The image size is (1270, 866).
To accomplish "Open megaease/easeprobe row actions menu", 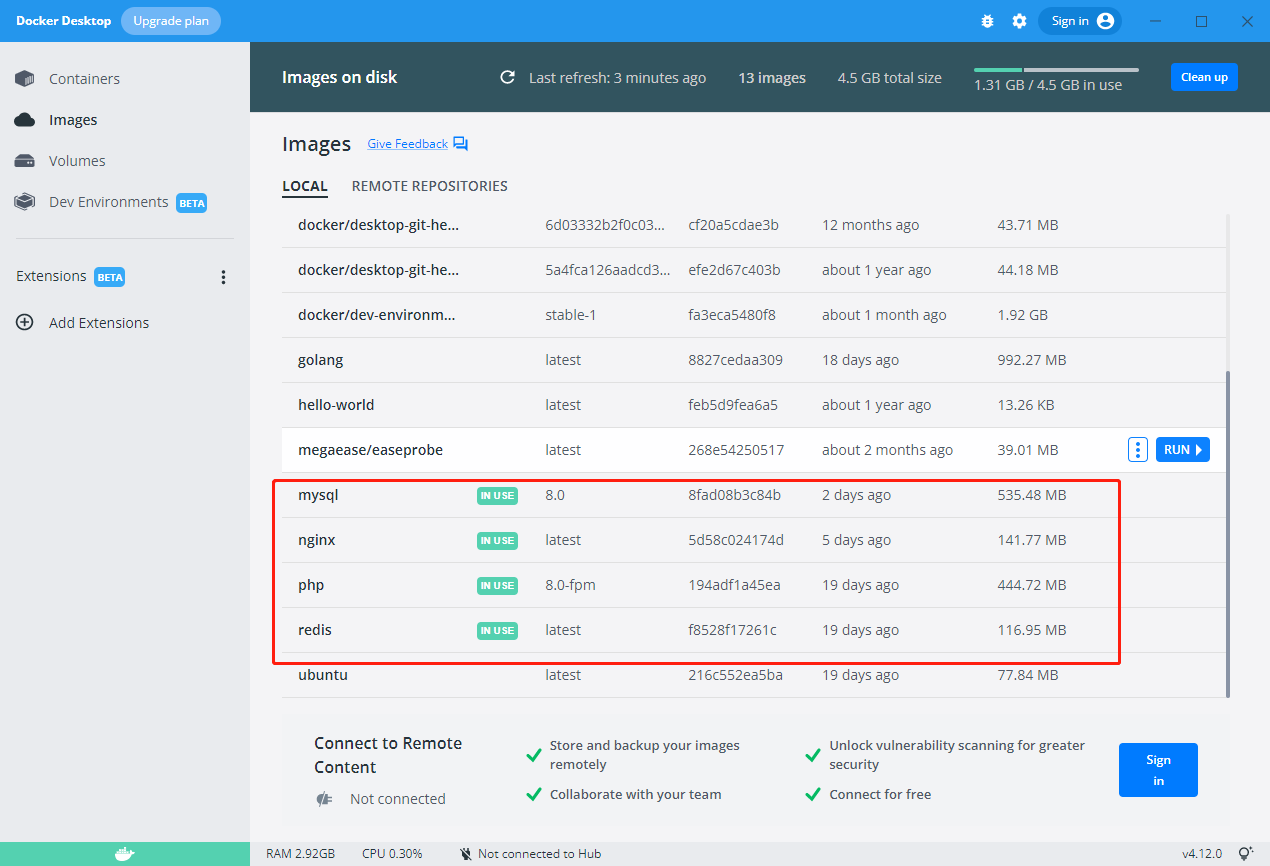I will (1137, 450).
